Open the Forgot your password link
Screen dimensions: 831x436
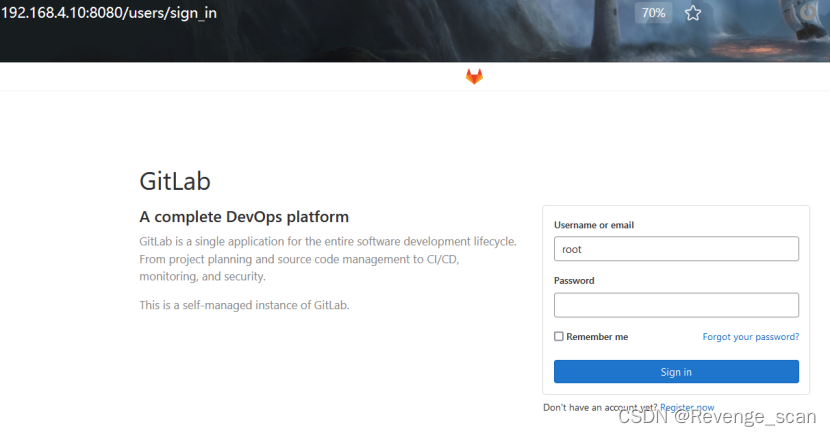[x=750, y=337]
